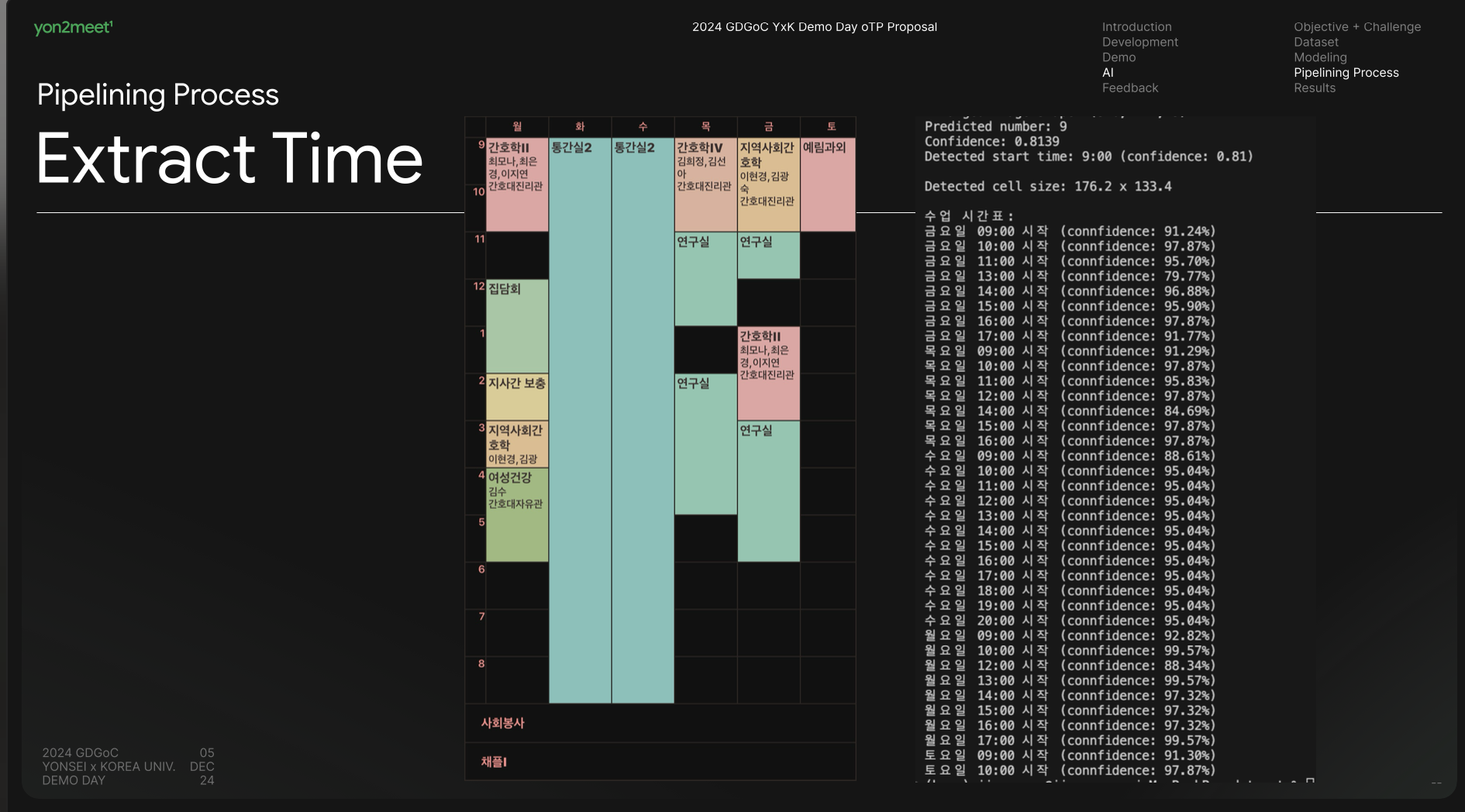Viewport: 1465px width, 812px height.
Task: Open the Results subsection
Action: 1315,88
